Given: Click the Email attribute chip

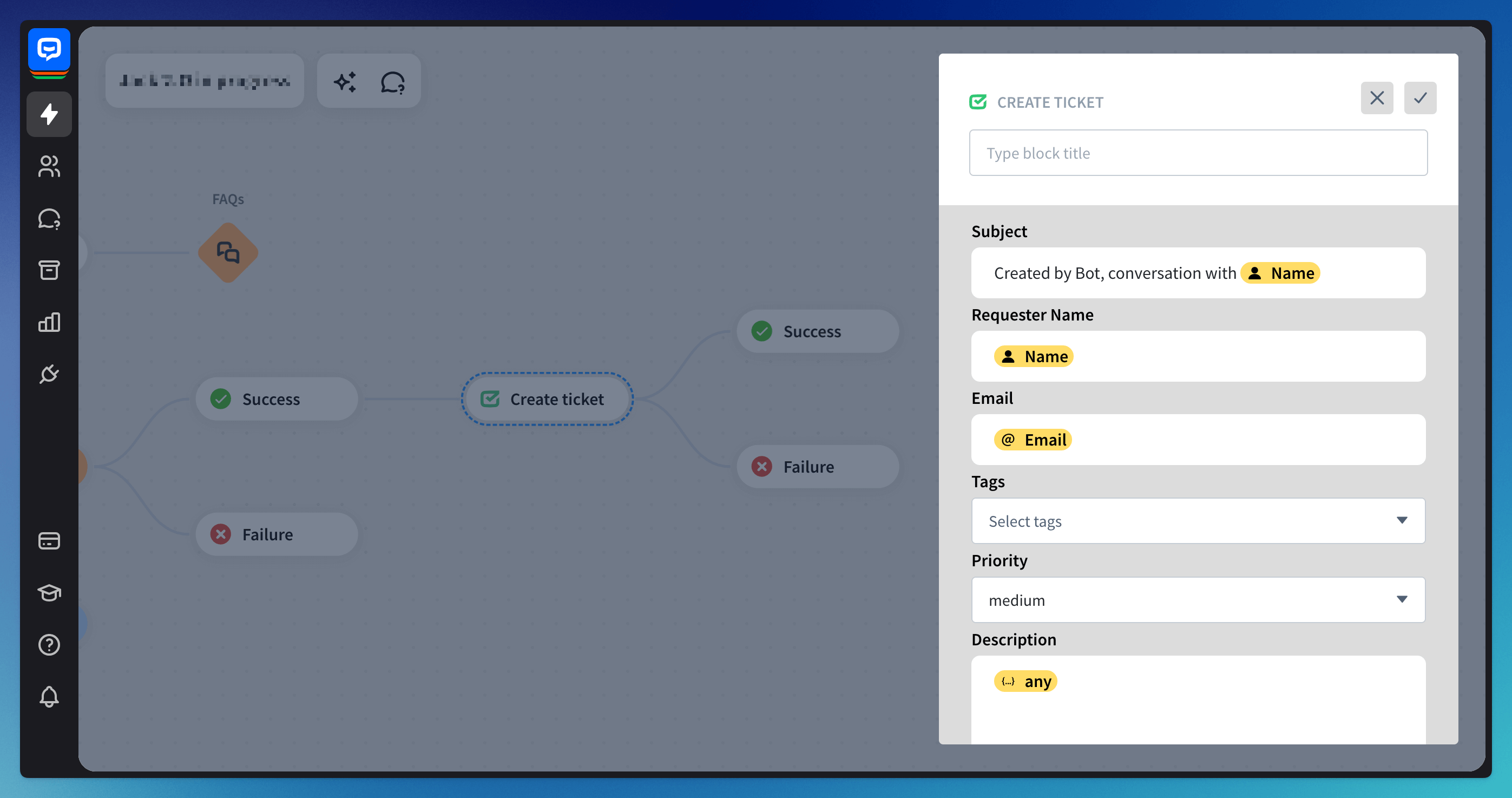Looking at the screenshot, I should click(x=1033, y=440).
